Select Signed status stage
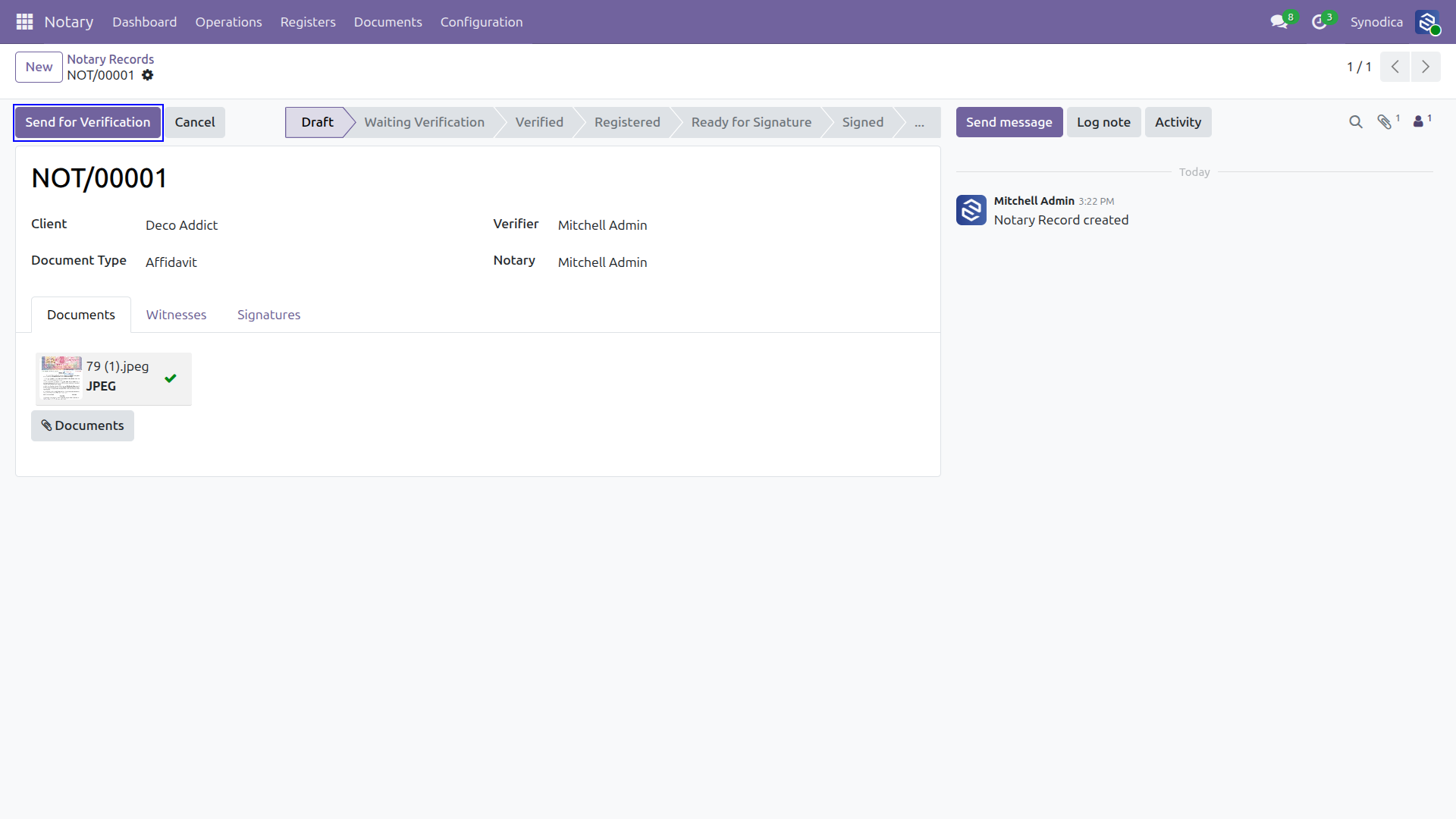This screenshot has width=1456, height=819. click(x=862, y=122)
